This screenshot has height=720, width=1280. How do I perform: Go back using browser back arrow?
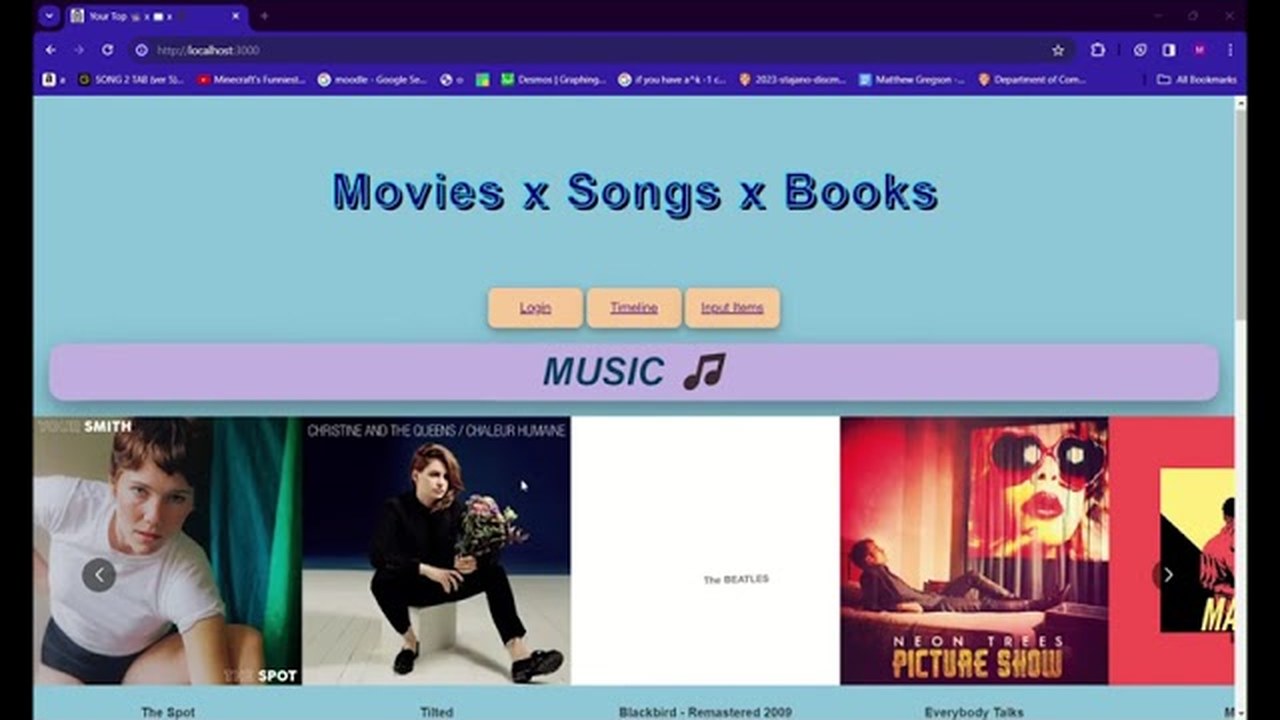(50, 50)
